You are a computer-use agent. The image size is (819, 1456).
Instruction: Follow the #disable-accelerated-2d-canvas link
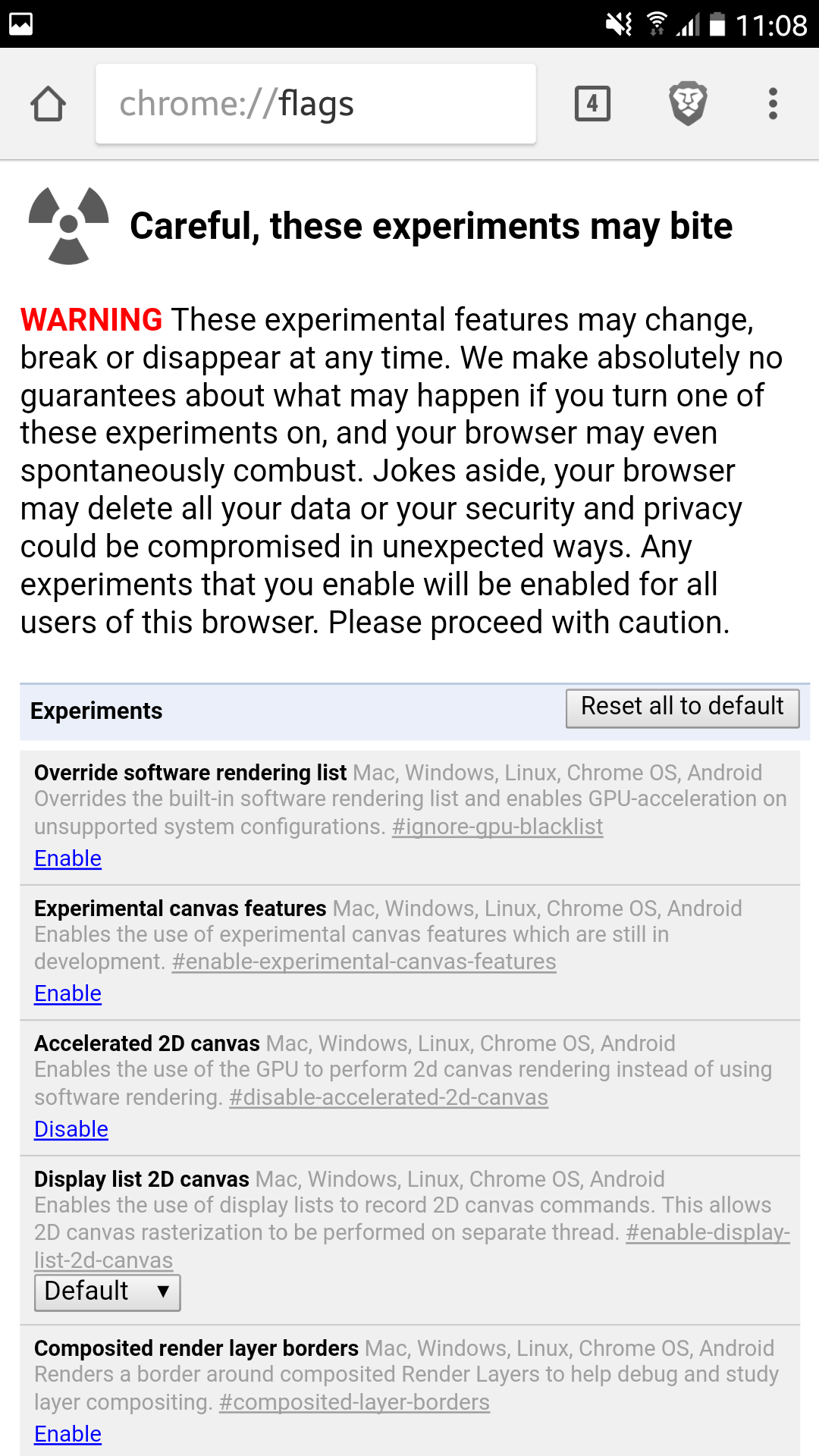point(388,1097)
